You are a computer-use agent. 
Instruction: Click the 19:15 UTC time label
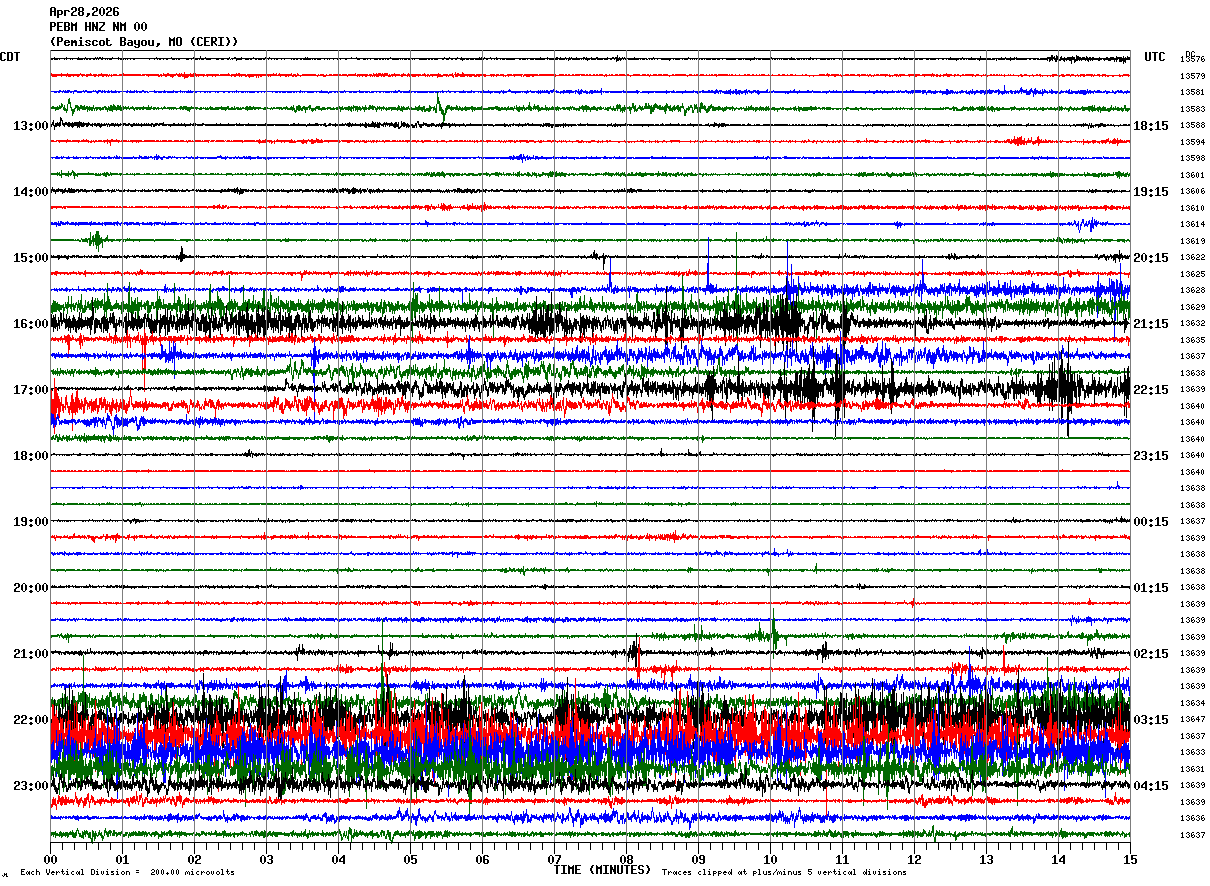1151,192
